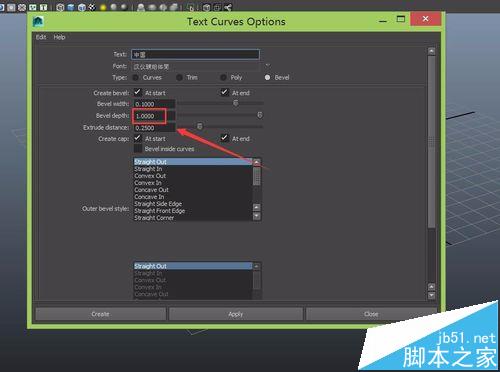This screenshot has height=372, width=500.
Task: Select the Poly type radio button
Action: pos(223,77)
